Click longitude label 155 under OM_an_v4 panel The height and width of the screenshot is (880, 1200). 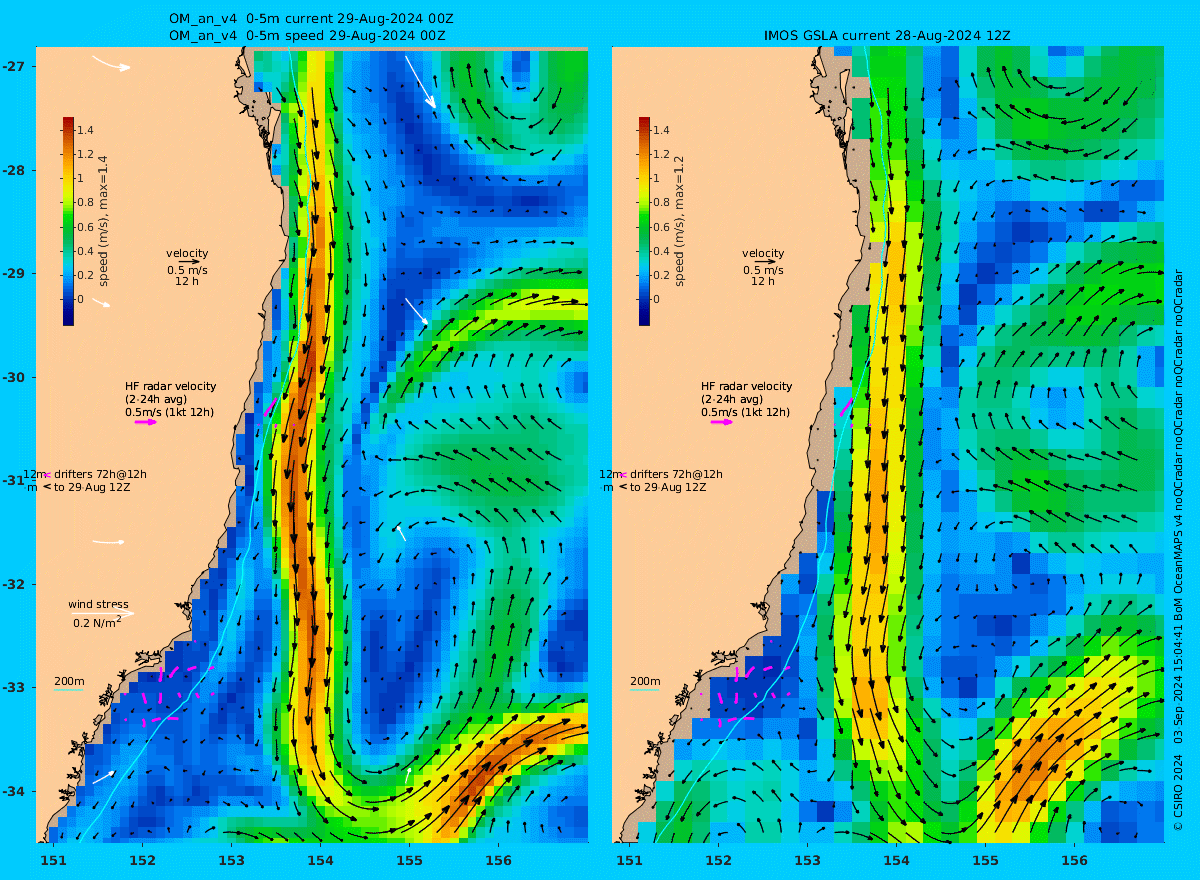click(409, 861)
